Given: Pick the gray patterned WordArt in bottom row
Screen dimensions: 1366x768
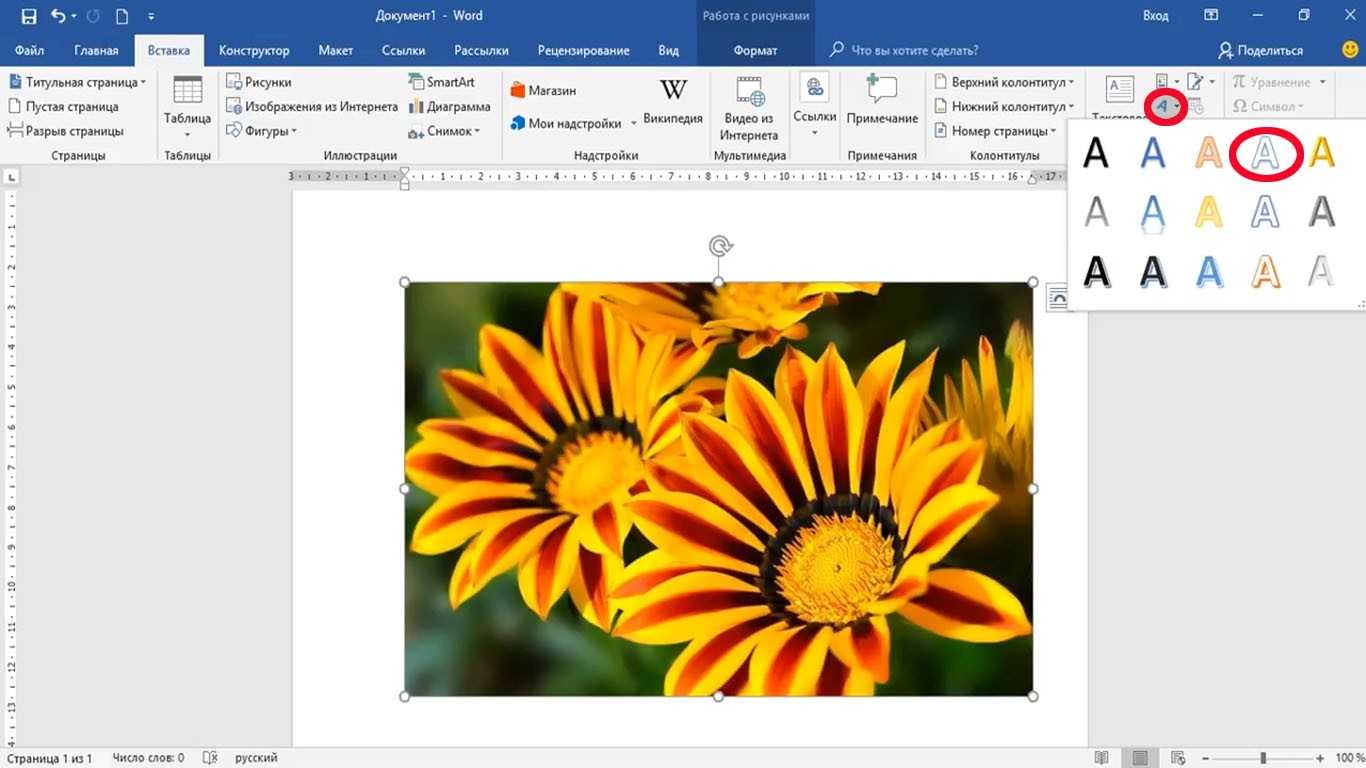Looking at the screenshot, I should (x=1322, y=270).
